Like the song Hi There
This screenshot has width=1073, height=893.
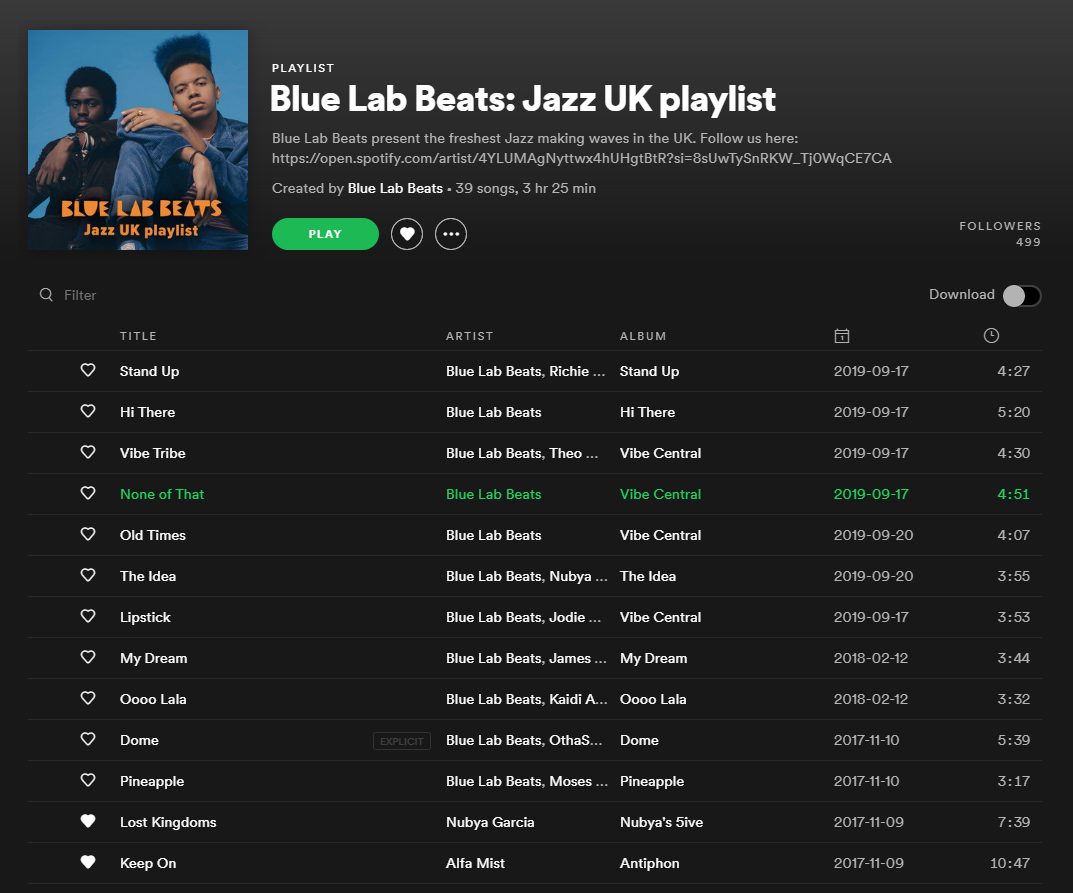tap(88, 411)
